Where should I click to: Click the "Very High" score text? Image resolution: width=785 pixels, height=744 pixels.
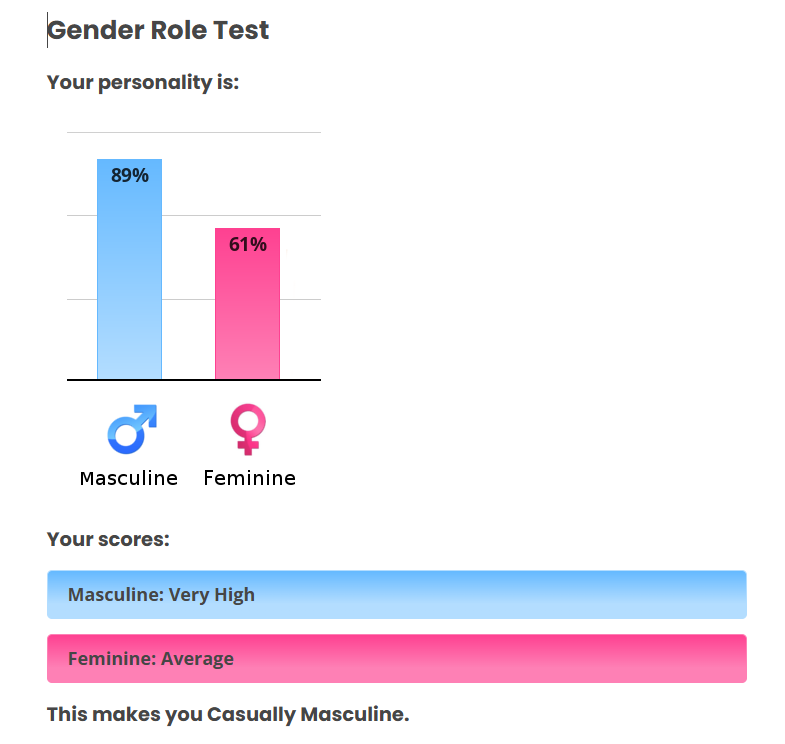click(x=212, y=595)
